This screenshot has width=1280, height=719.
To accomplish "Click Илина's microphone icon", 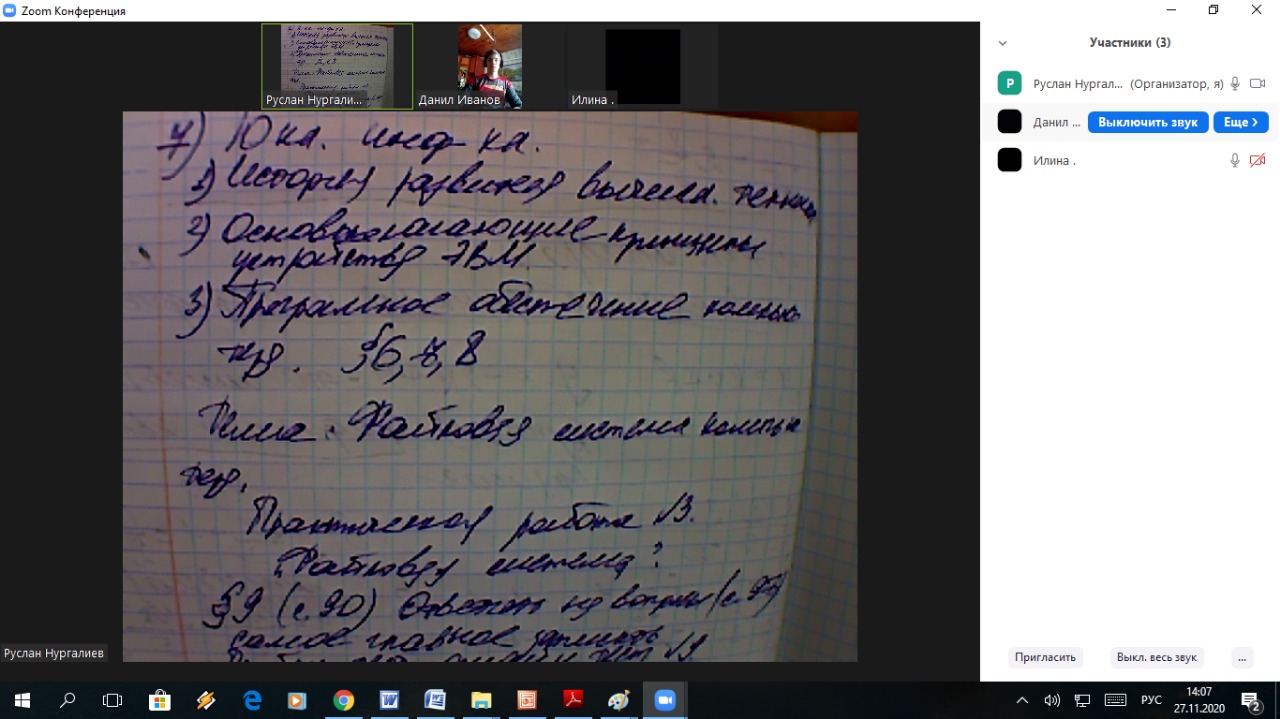I will coord(1235,160).
